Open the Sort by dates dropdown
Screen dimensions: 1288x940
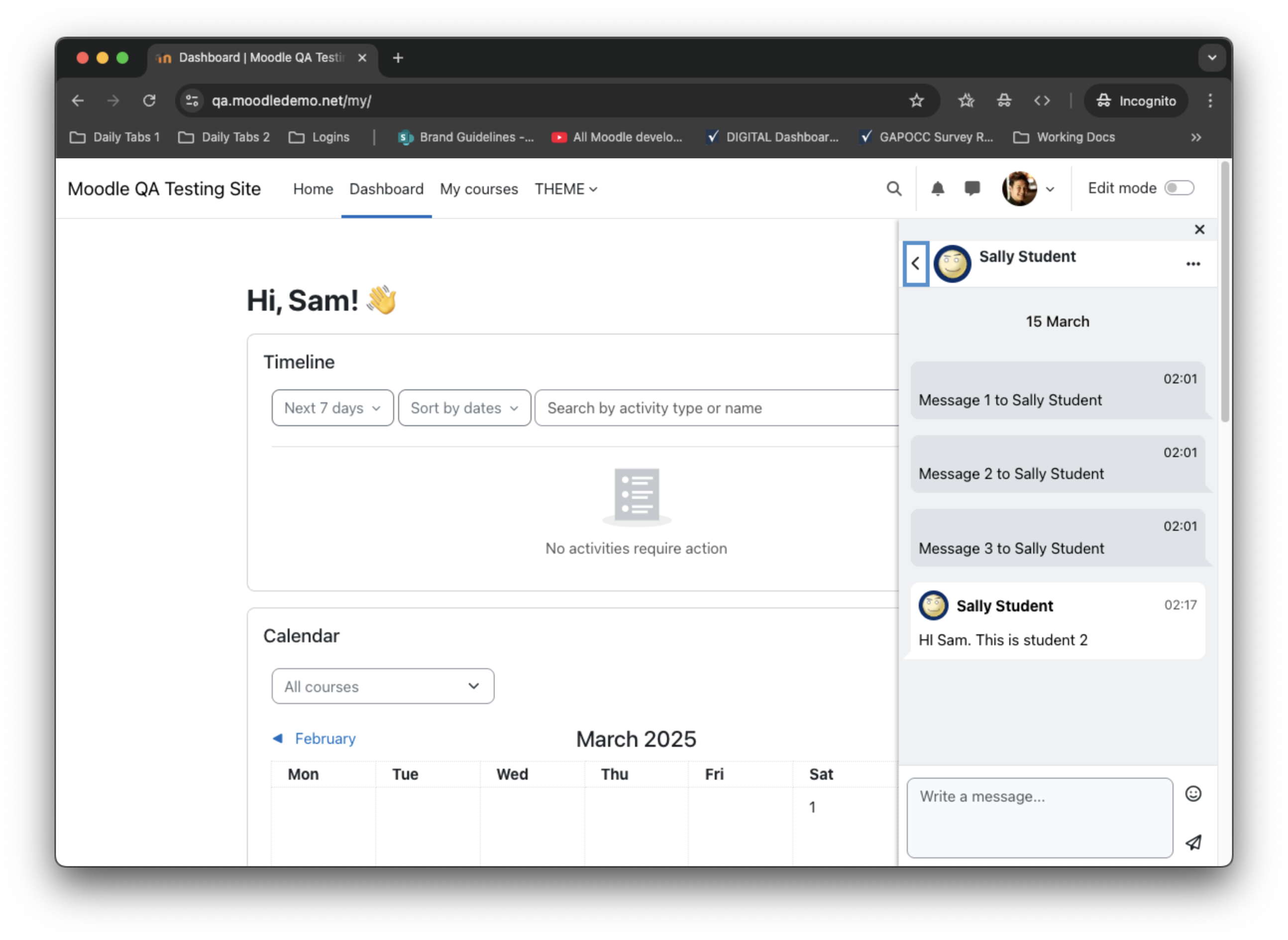click(464, 407)
